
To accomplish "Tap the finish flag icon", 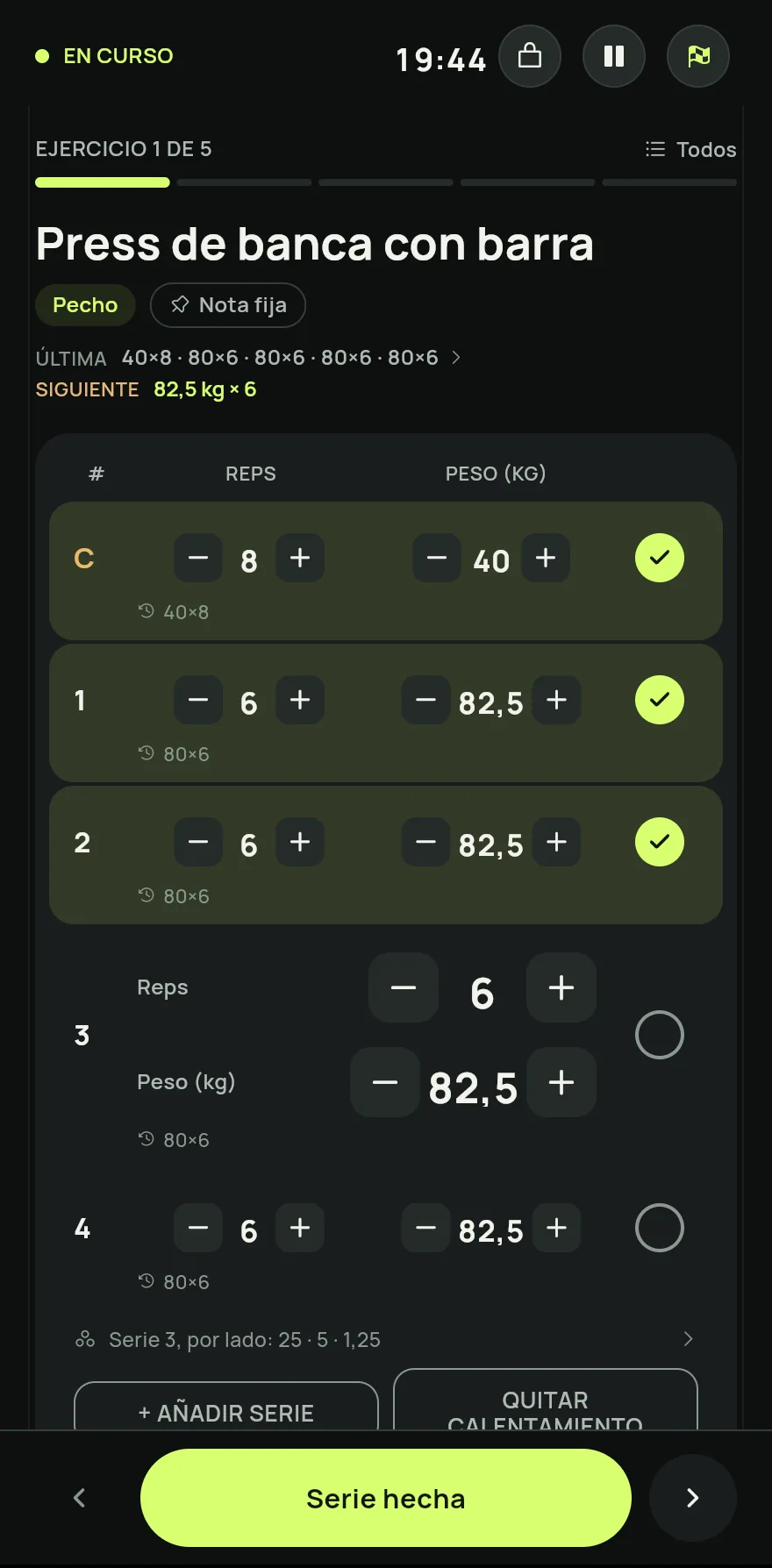I will click(698, 56).
